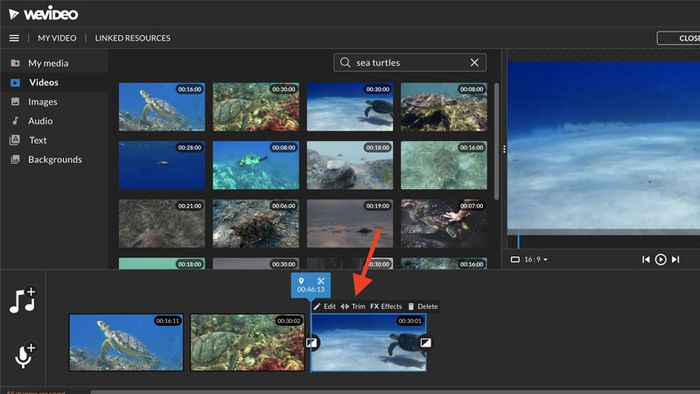Click the WeVideo logo
The height and width of the screenshot is (394, 700).
pyautogui.click(x=43, y=14)
